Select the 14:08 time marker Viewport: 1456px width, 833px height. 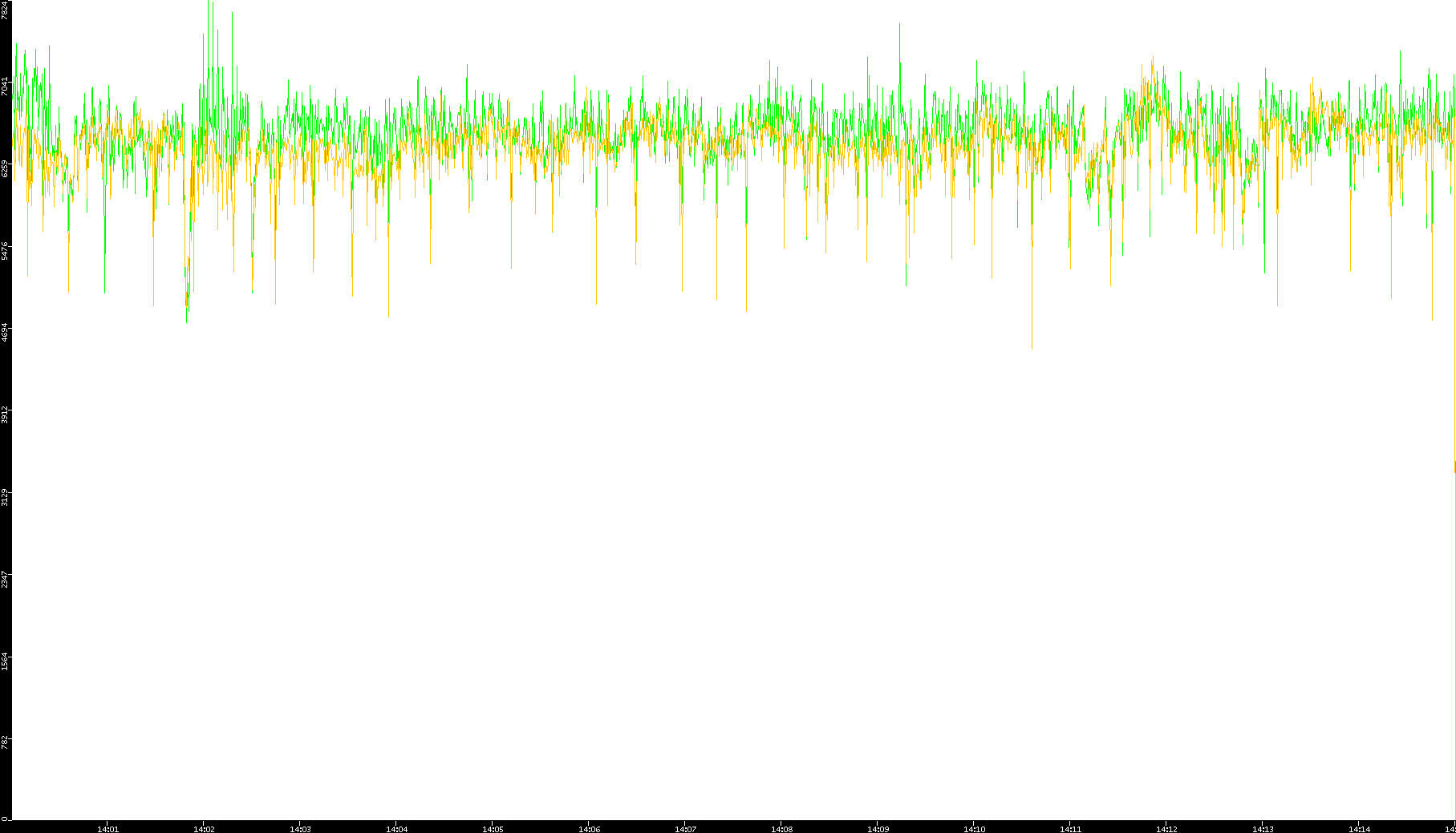point(781,829)
